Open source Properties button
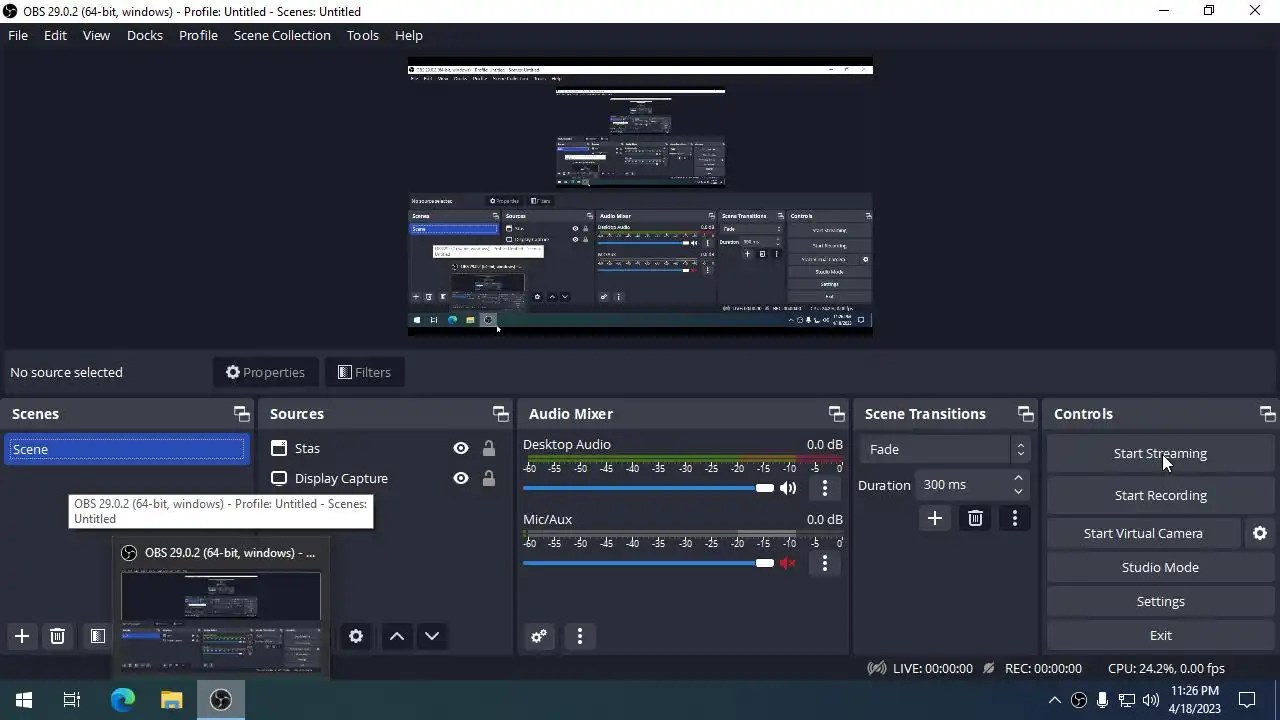The image size is (1280, 720). point(265,372)
